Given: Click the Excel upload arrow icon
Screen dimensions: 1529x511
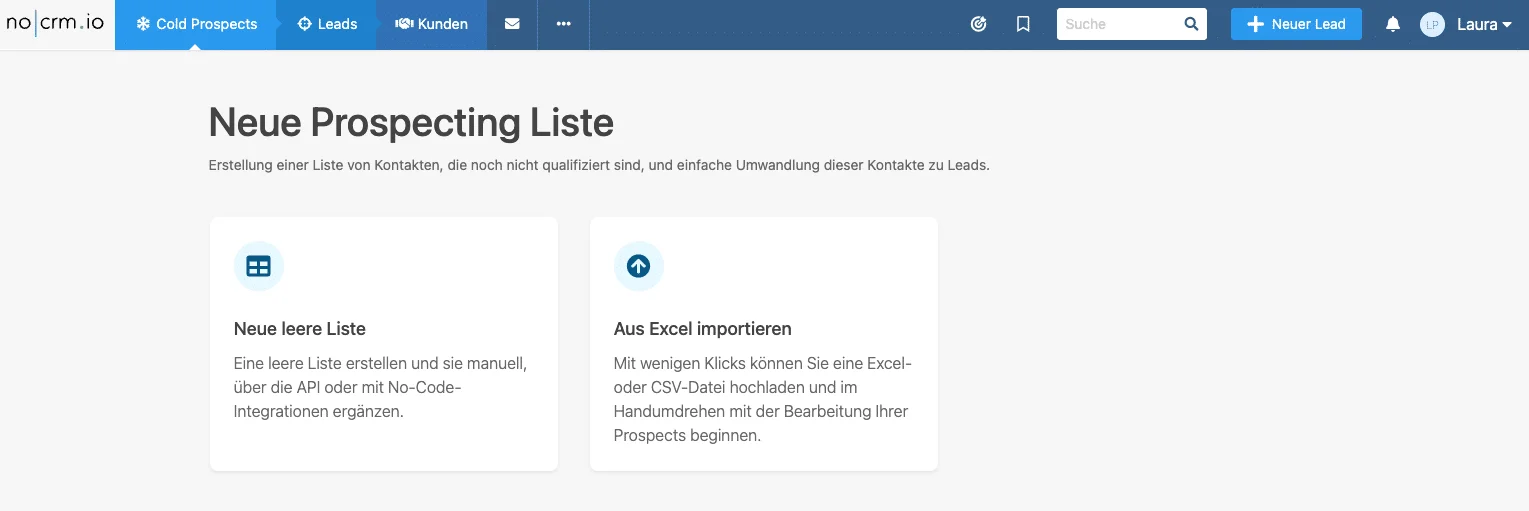Looking at the screenshot, I should [639, 266].
